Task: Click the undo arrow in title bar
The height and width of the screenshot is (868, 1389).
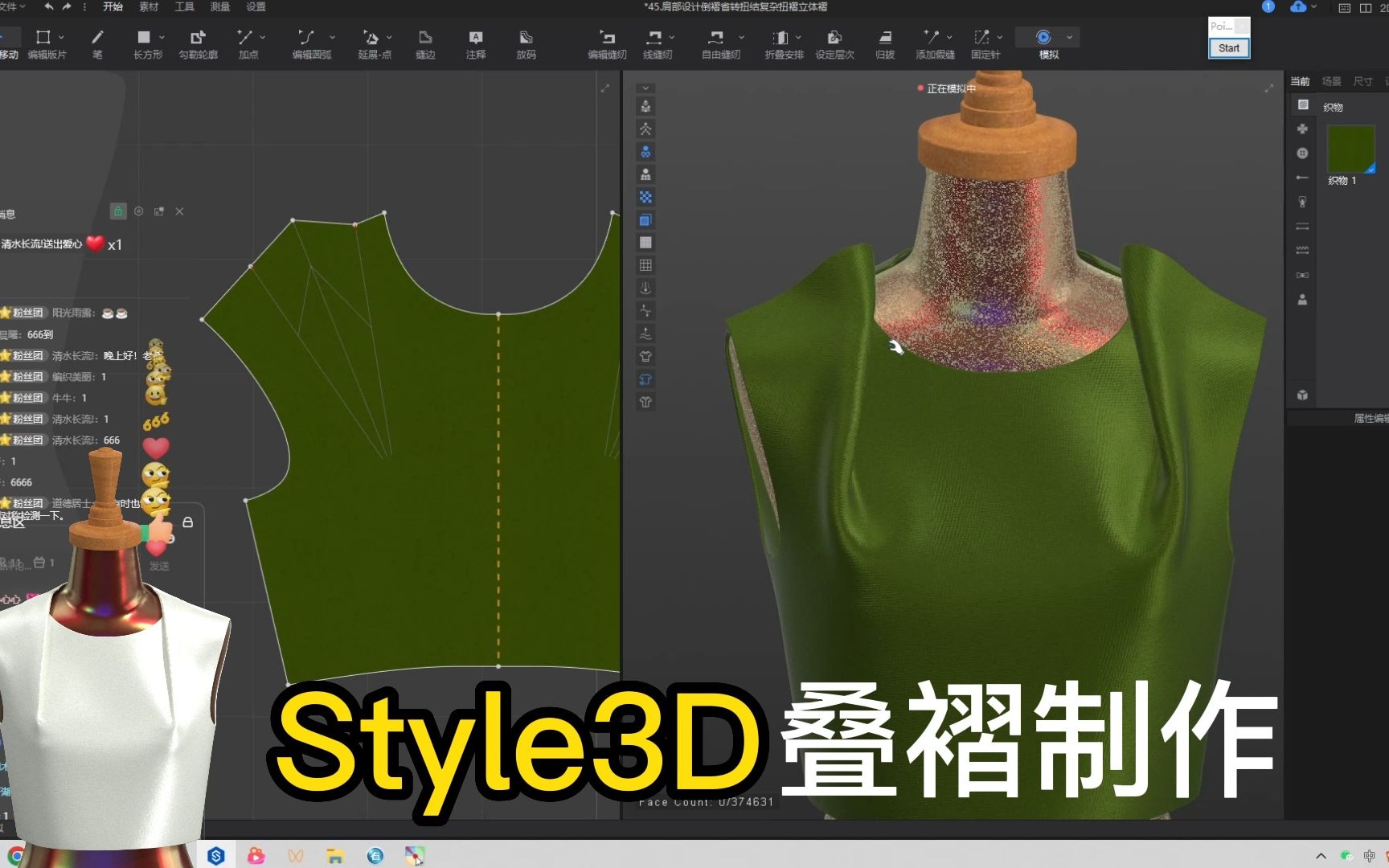Action: click(x=49, y=6)
